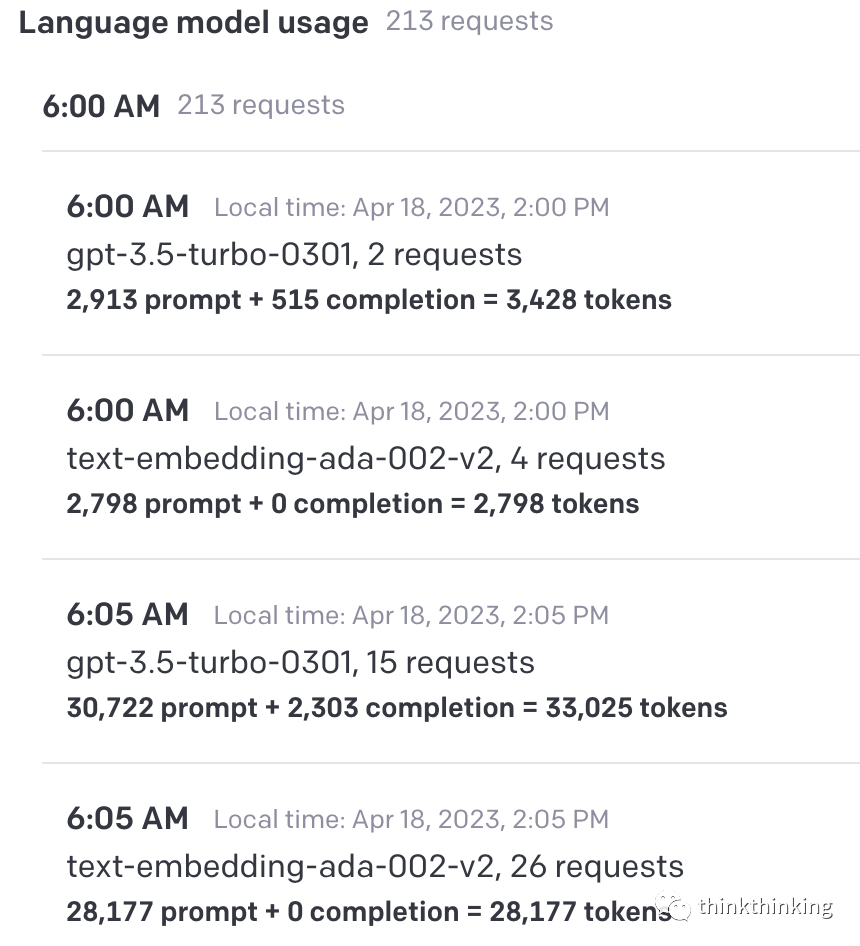Image resolution: width=860 pixels, height=946 pixels.
Task: Click the 6:05 AM time of gpt-3.5-turbo entry
Action: tap(128, 615)
